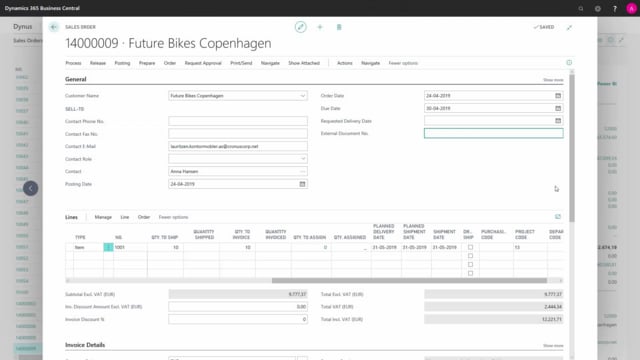Collapse the Invoice Details heading
The image size is (640, 360).
pos(85,345)
